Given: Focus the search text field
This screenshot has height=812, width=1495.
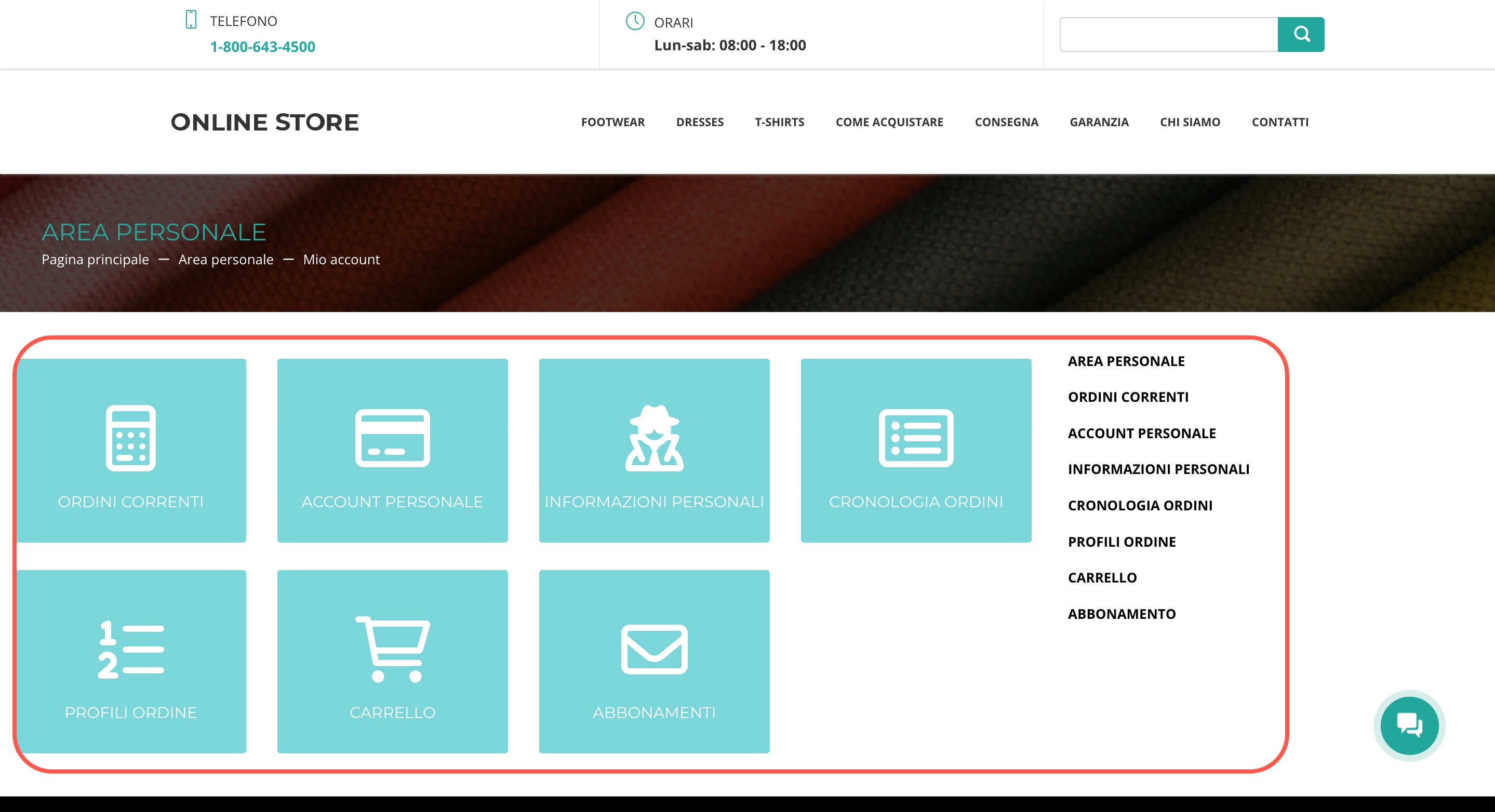Looking at the screenshot, I should click(x=1168, y=34).
